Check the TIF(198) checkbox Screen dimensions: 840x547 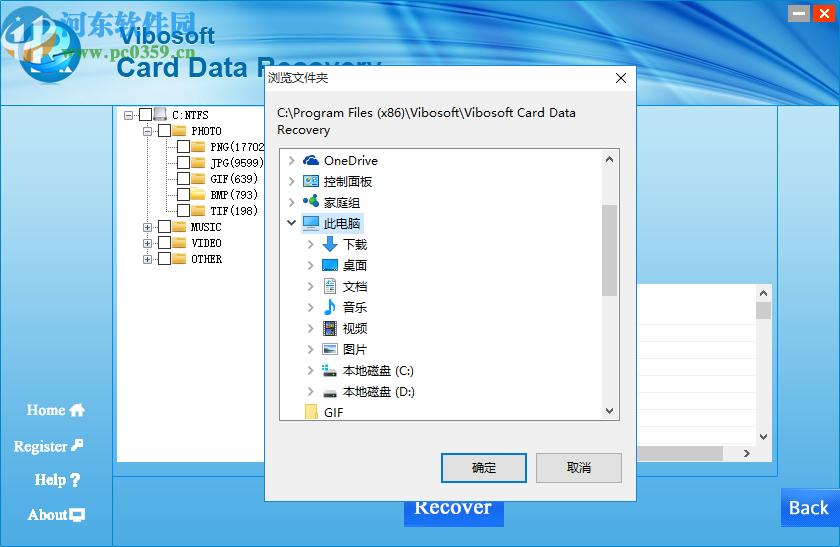pos(184,211)
